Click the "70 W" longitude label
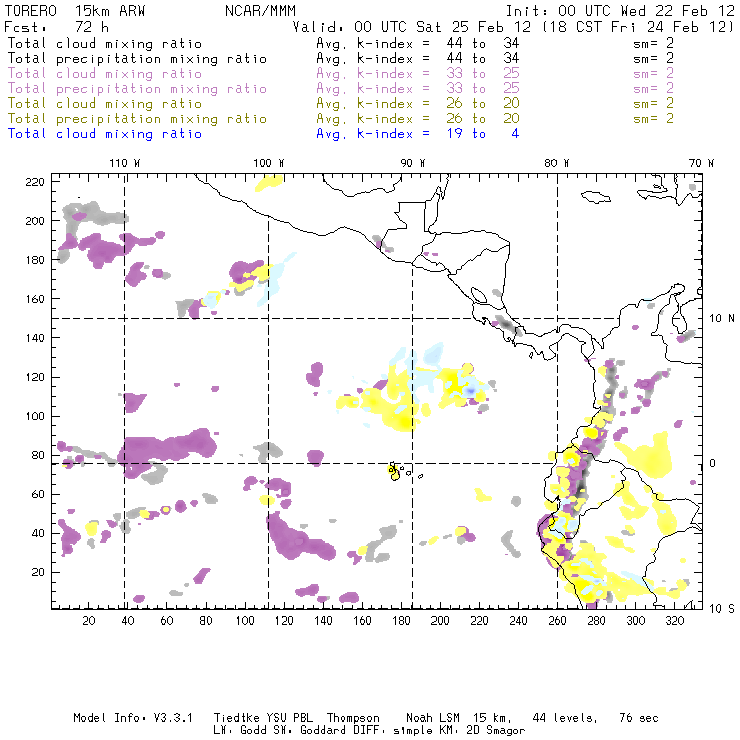 point(701,163)
